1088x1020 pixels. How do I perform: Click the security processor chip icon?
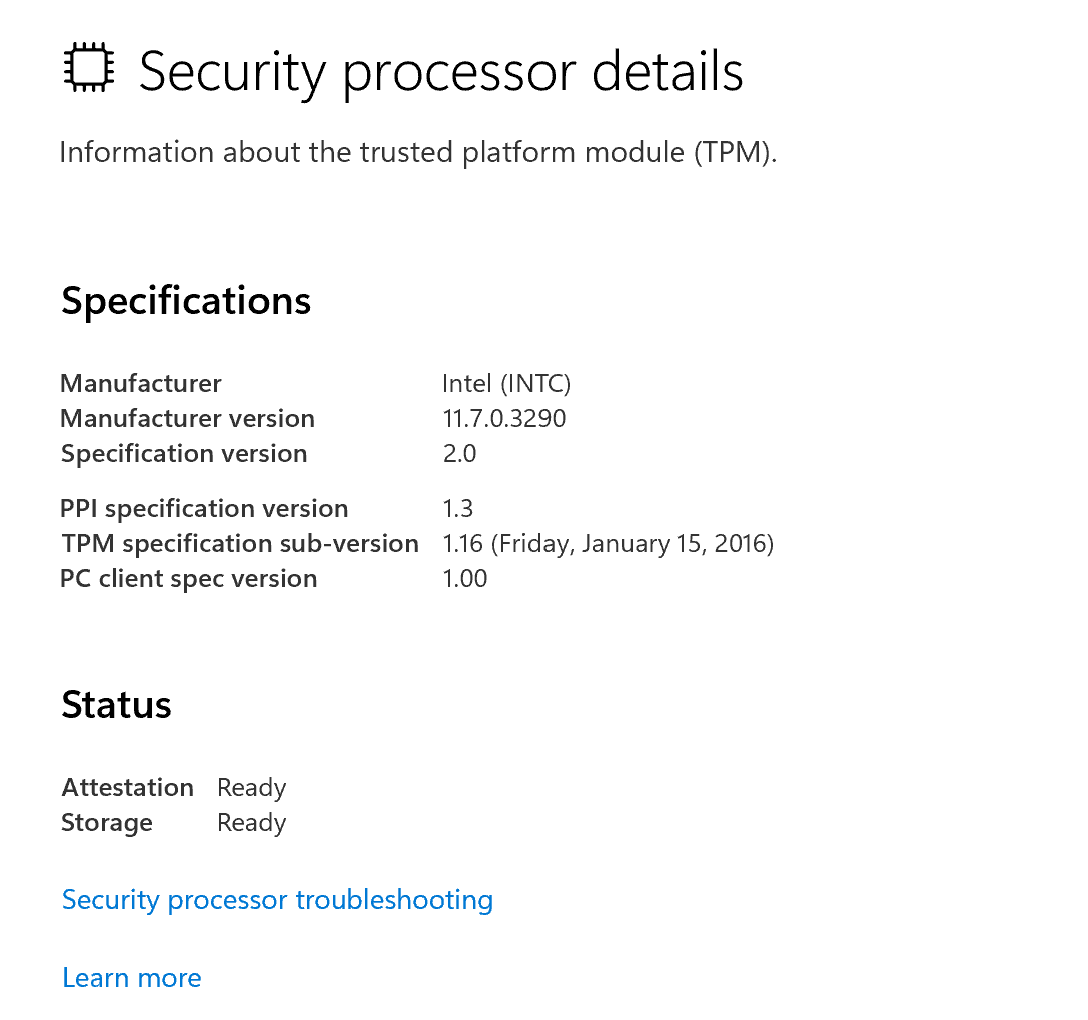pos(89,67)
